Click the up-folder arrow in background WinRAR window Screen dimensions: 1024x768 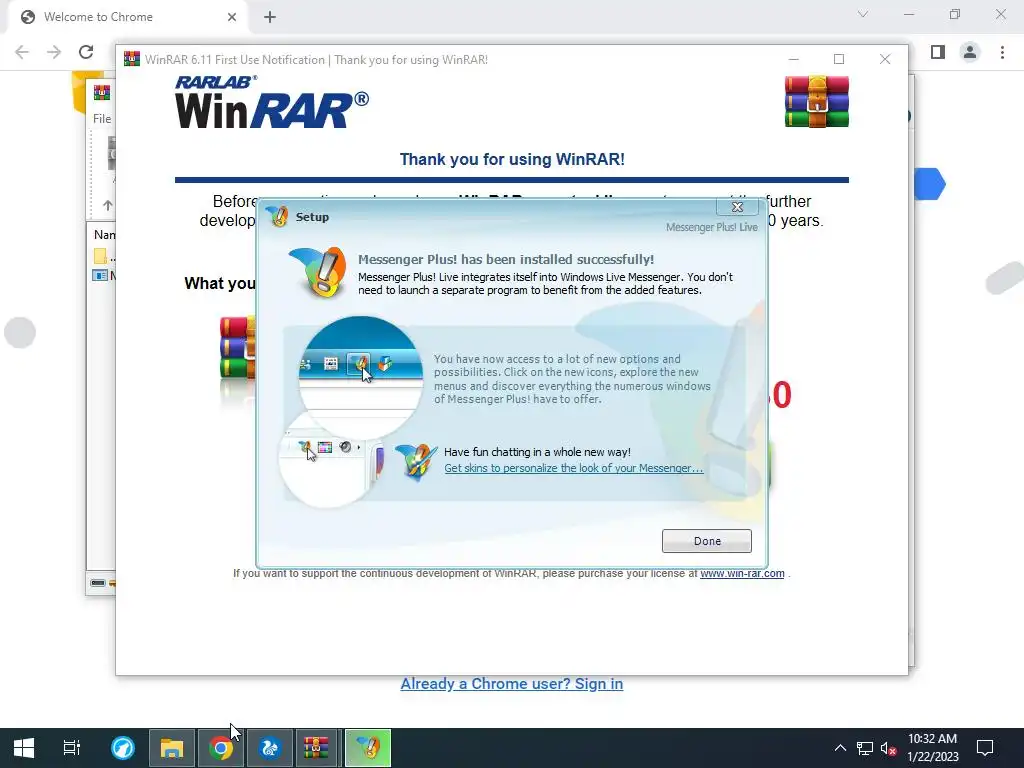click(108, 205)
